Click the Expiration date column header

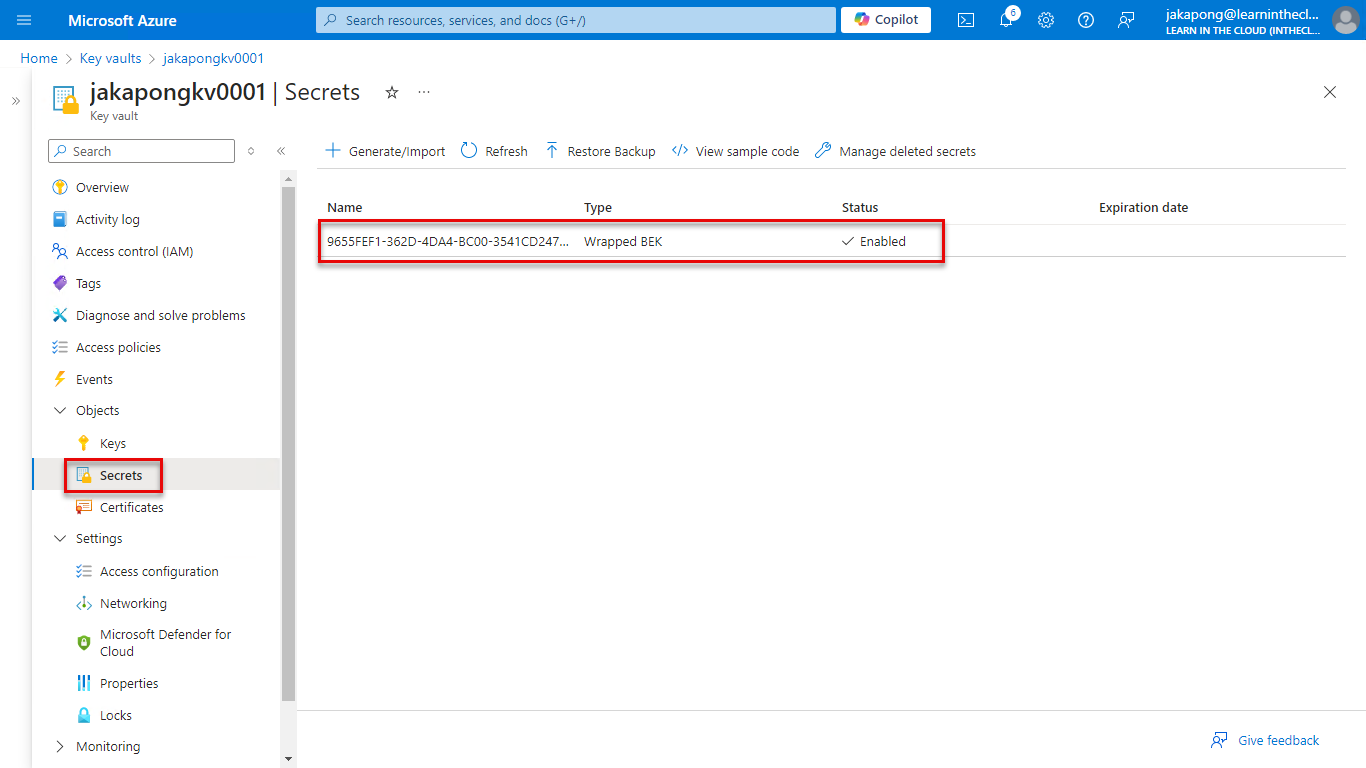point(1143,208)
